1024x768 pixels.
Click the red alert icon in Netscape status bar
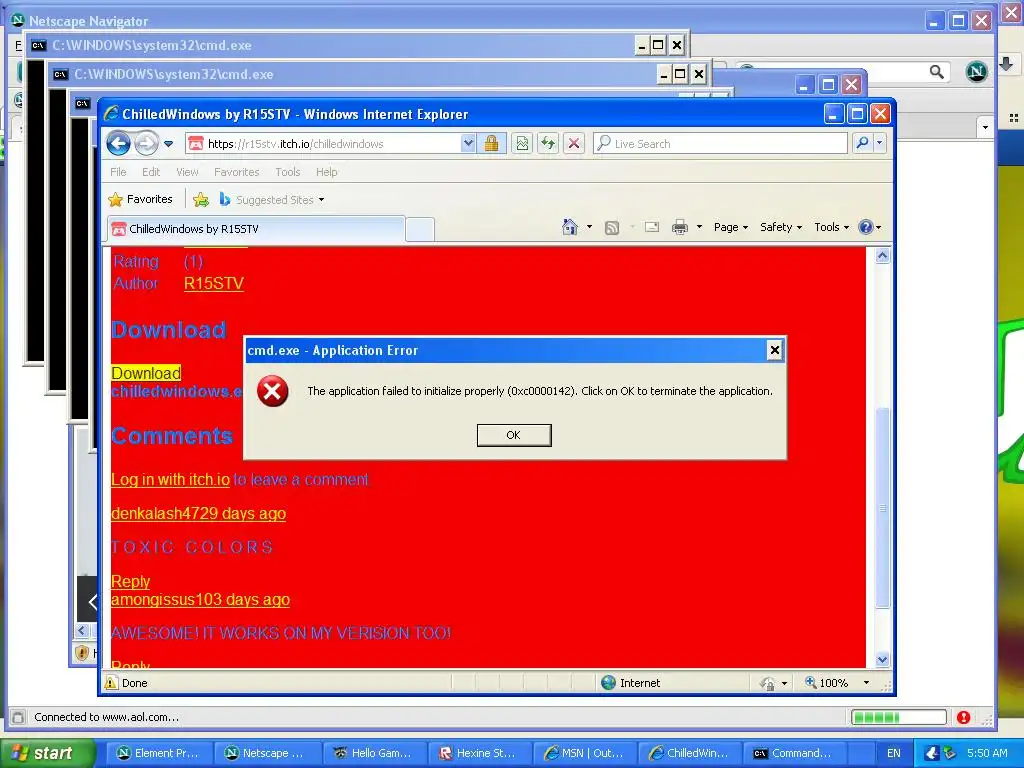[x=963, y=717]
